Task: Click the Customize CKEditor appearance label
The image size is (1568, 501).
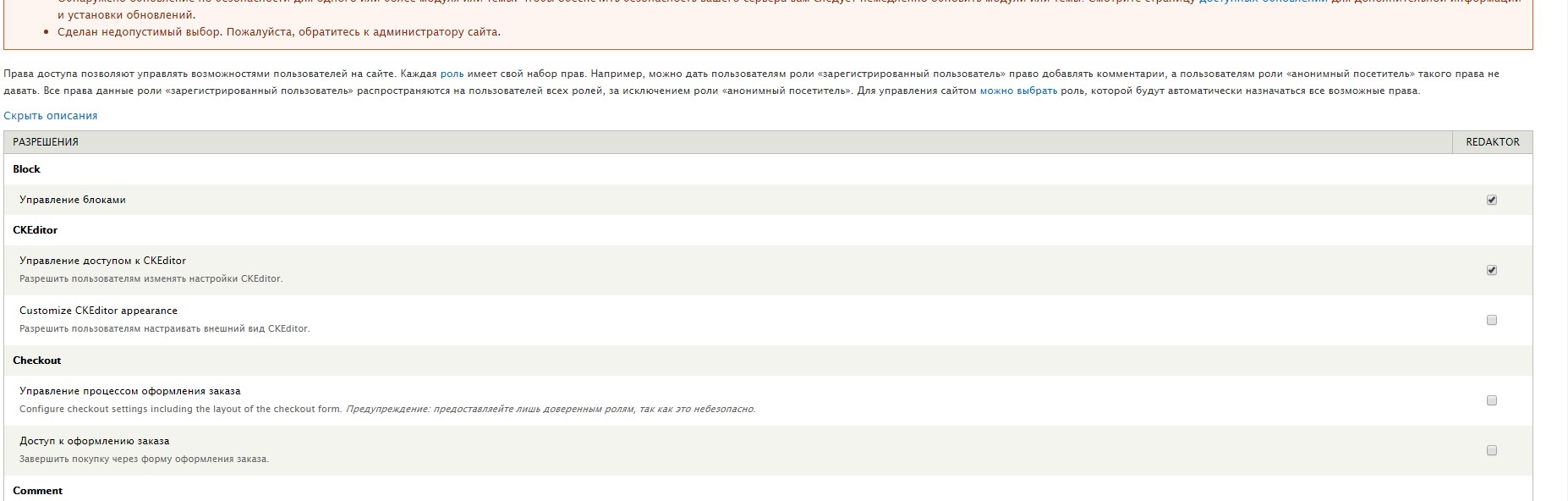Action: pos(98,311)
